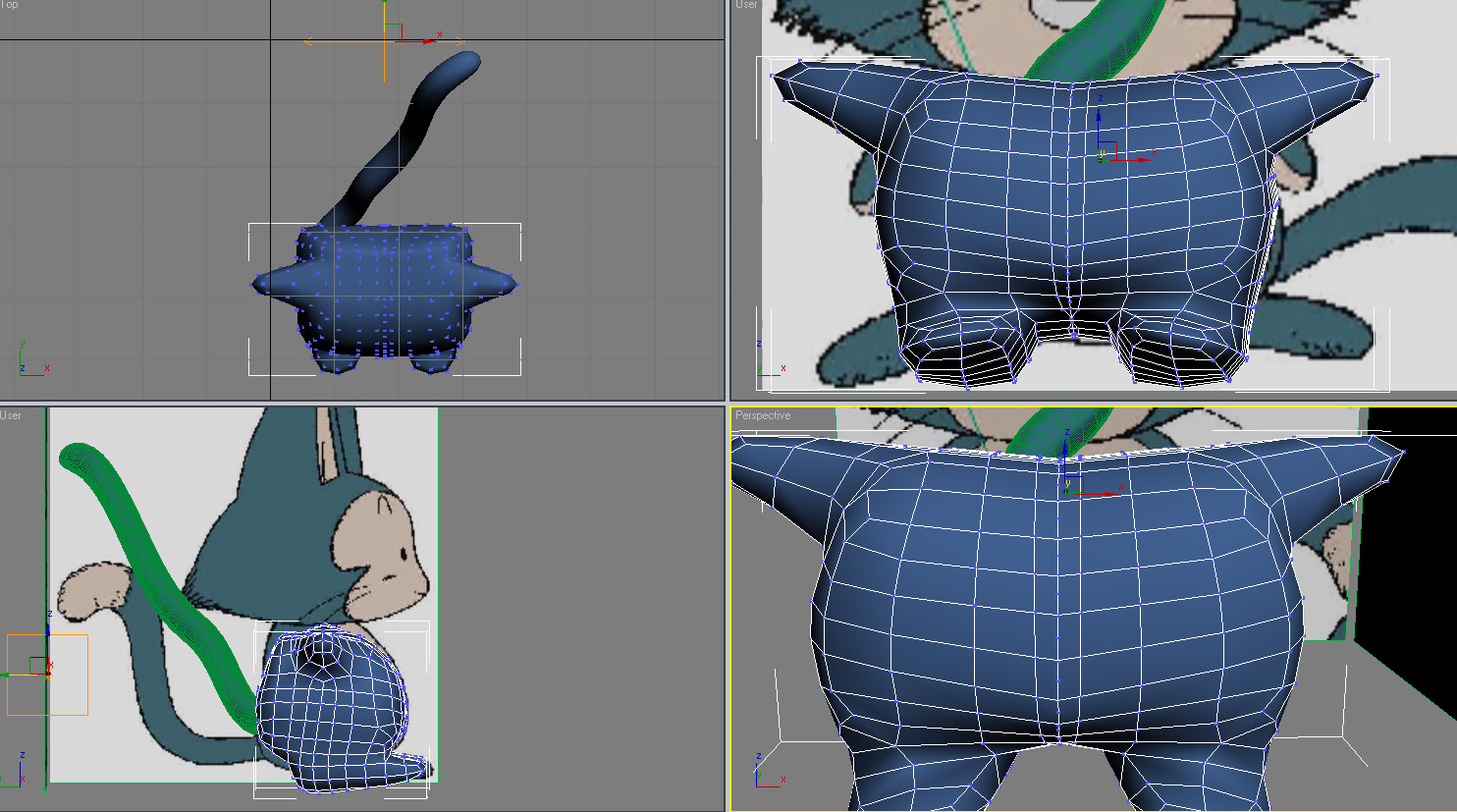
Task: Click the red X-axis gizmo handle in Perspective viewport
Action: click(x=1100, y=492)
